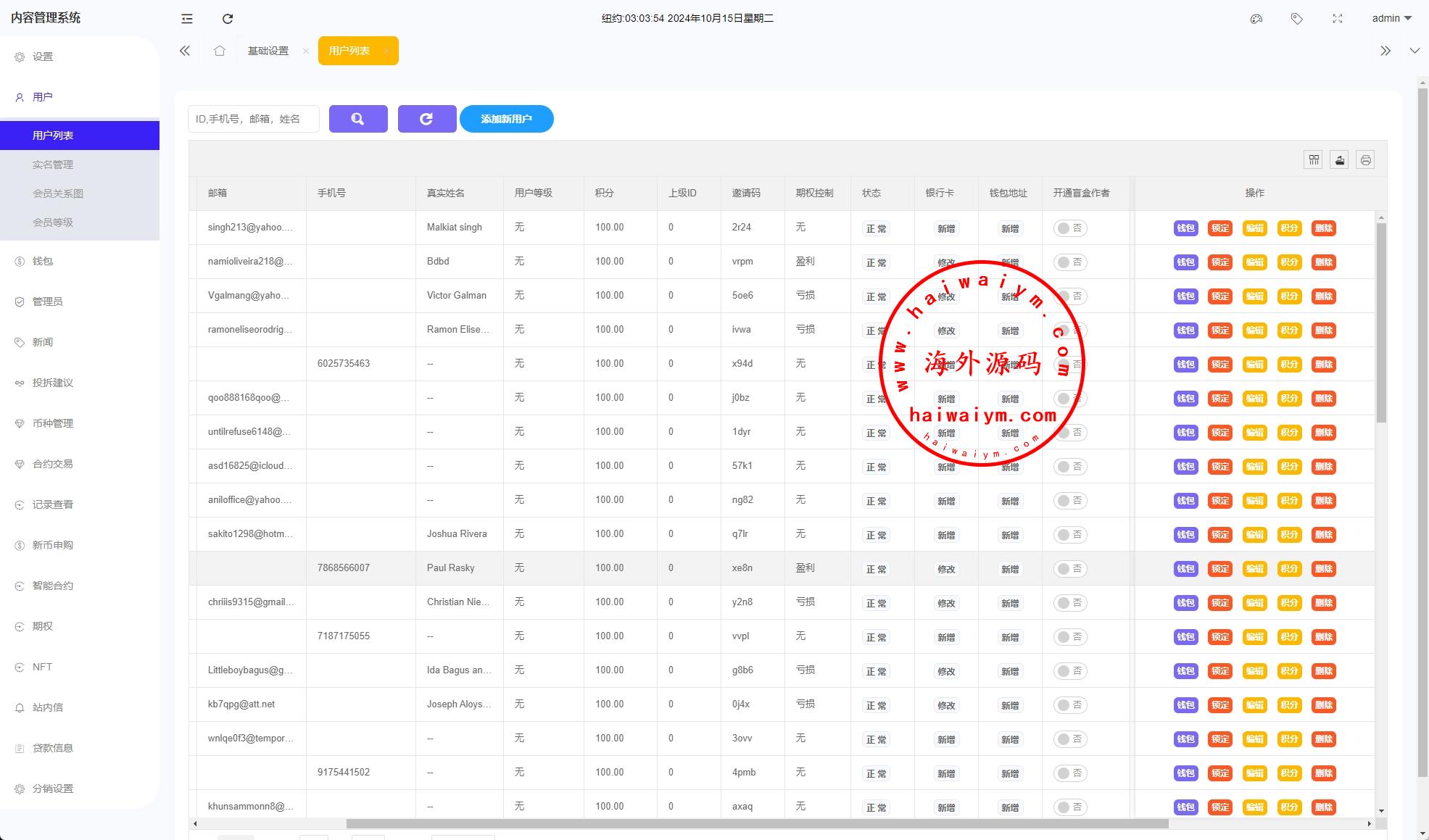Click the tag icon in header
Image resolution: width=1429 pixels, height=840 pixels.
tap(1297, 19)
